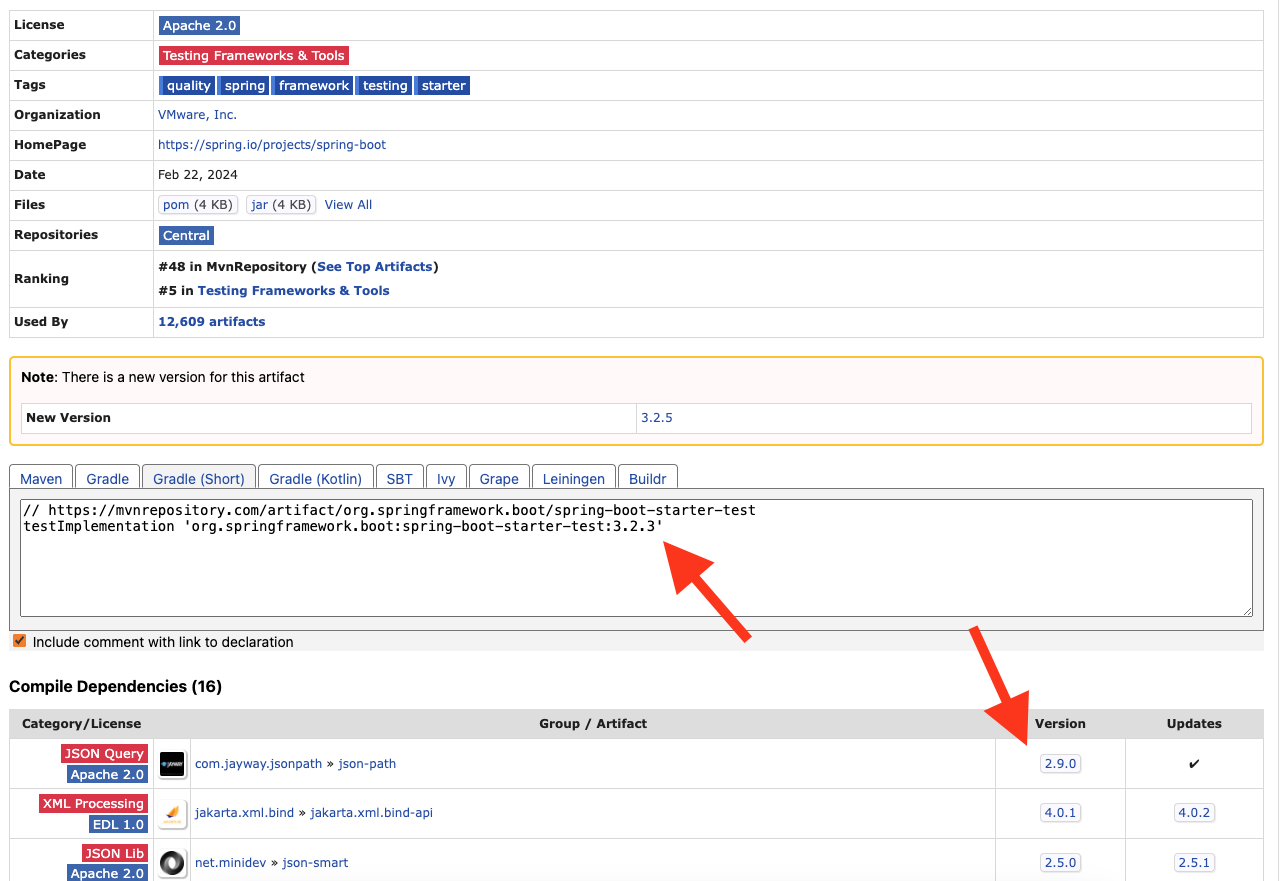Click version 2.9.0 of json-path
This screenshot has height=881, width=1286.
(1060, 764)
